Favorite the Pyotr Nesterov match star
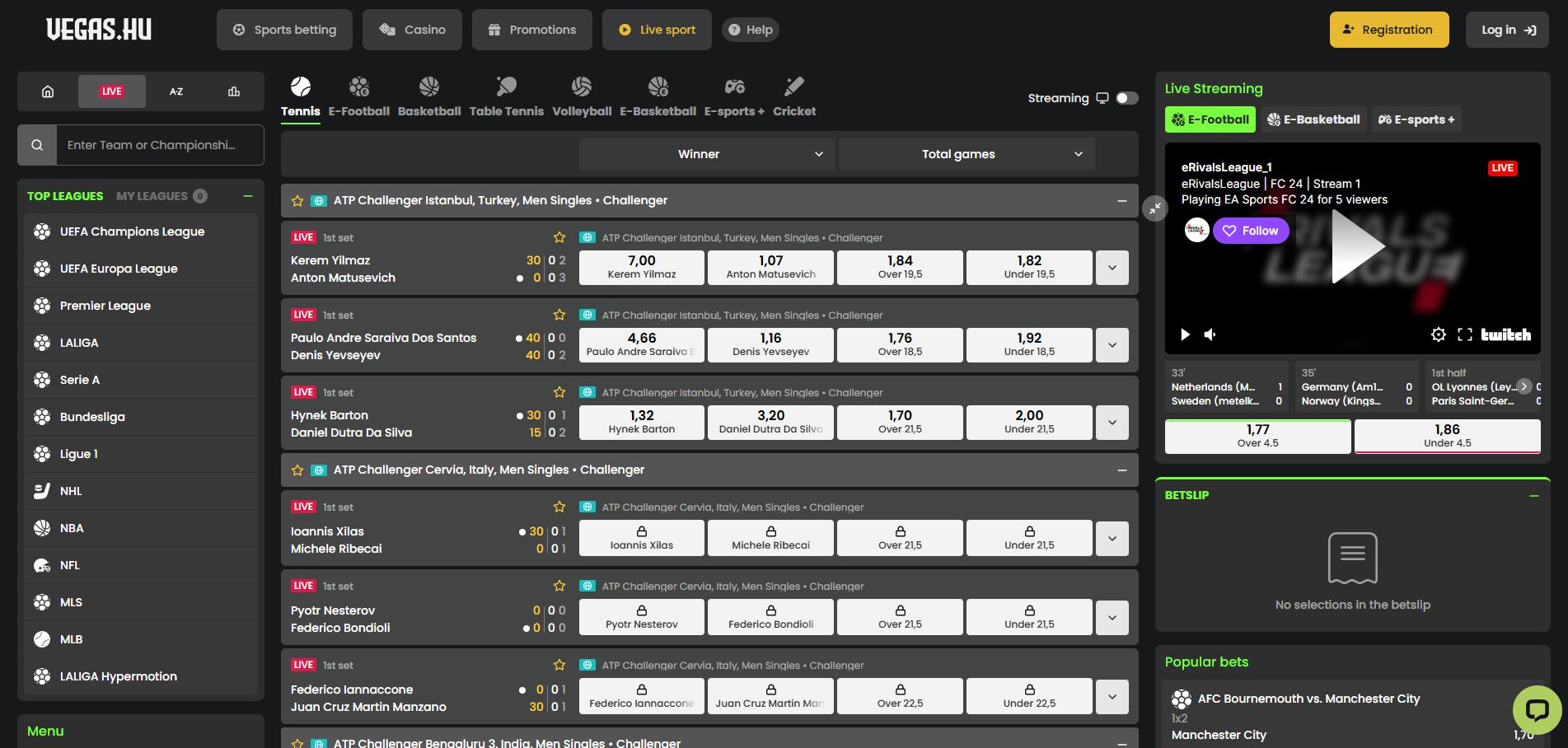Viewport: 1568px width, 748px height. coord(559,586)
